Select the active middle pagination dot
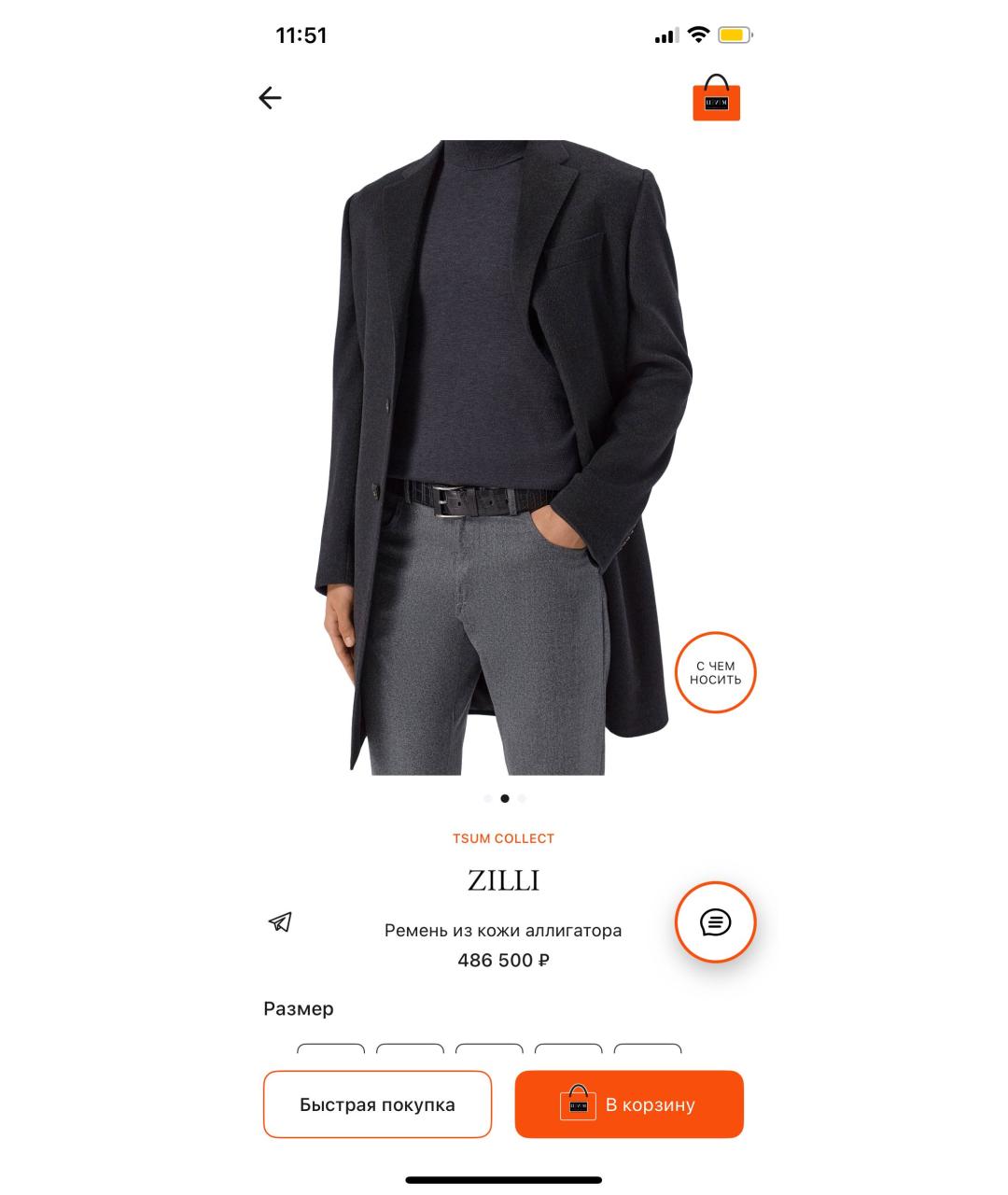The width and height of the screenshot is (1008, 1195). point(505,798)
